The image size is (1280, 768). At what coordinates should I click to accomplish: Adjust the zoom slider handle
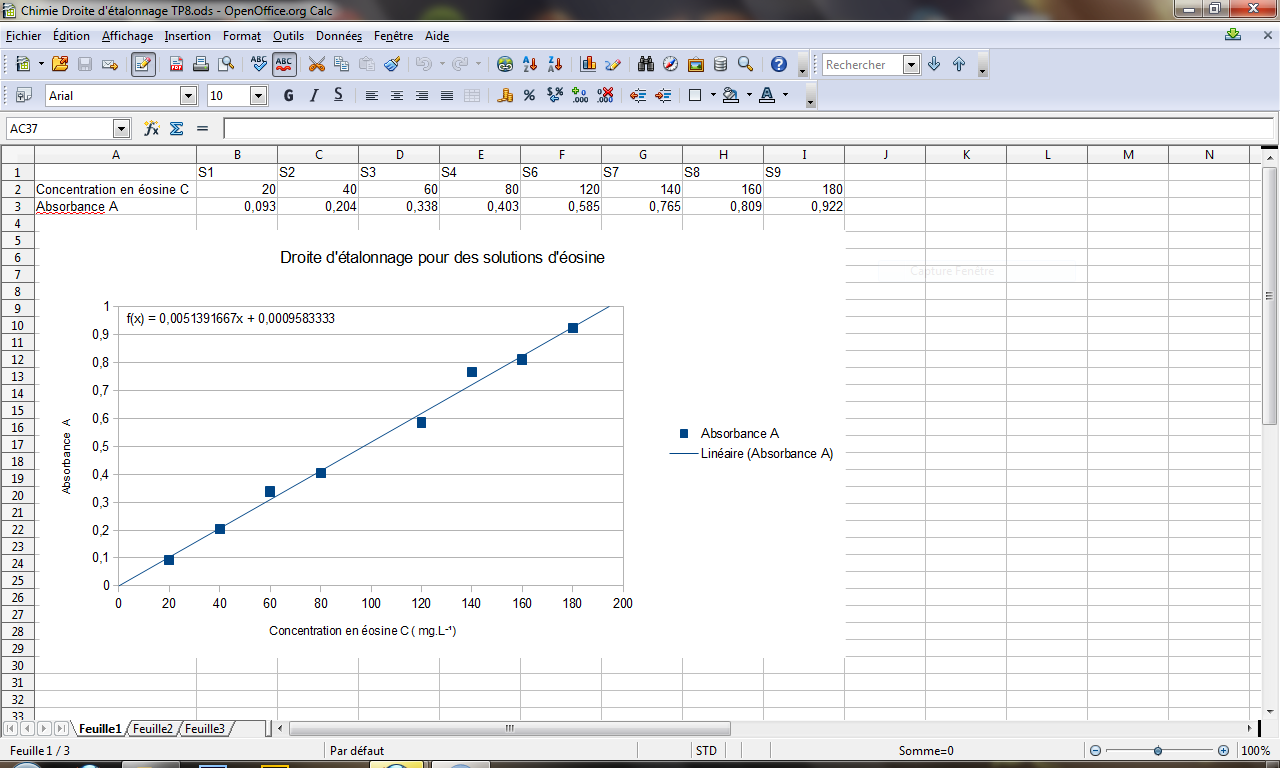point(1158,751)
